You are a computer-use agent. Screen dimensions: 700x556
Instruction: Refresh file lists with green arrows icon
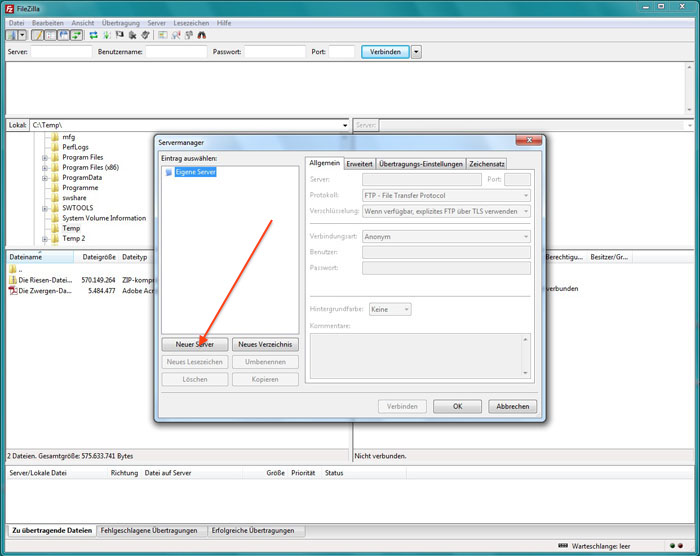(93, 35)
